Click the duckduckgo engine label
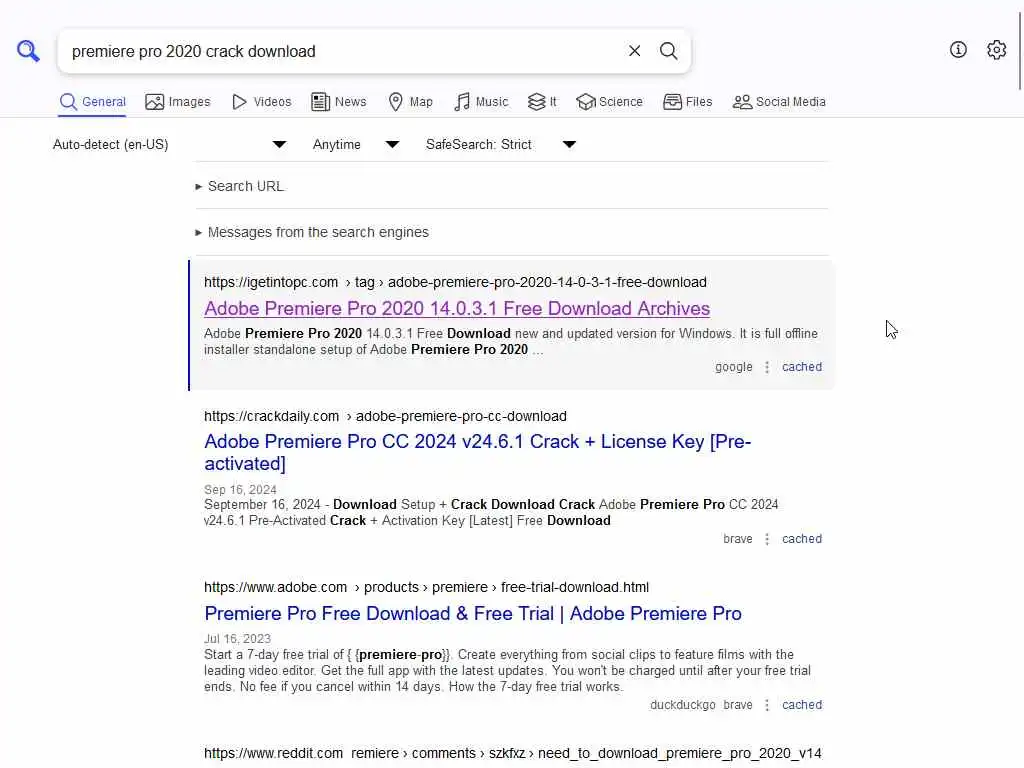The image size is (1024, 768). (x=682, y=705)
